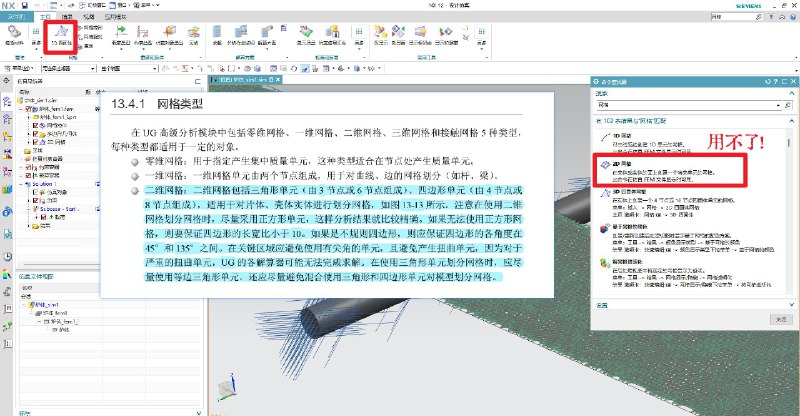Open the second selection scope dropdown
The width and height of the screenshot is (800, 416).
(x=155, y=68)
